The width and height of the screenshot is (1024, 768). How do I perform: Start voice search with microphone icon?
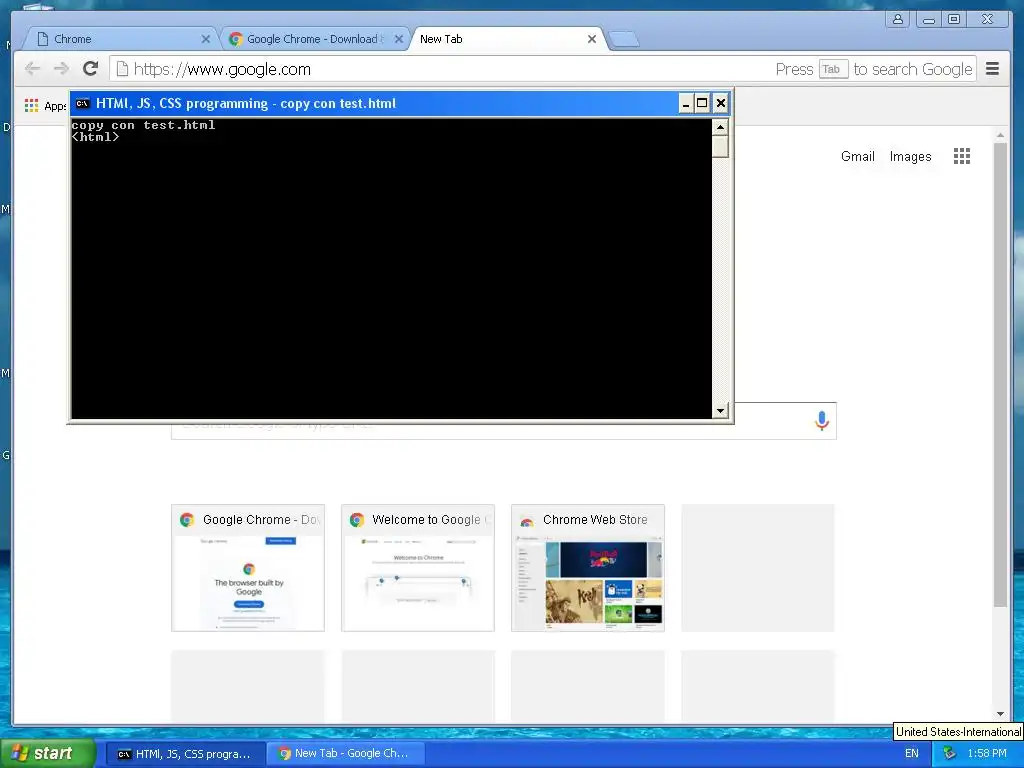coord(822,421)
